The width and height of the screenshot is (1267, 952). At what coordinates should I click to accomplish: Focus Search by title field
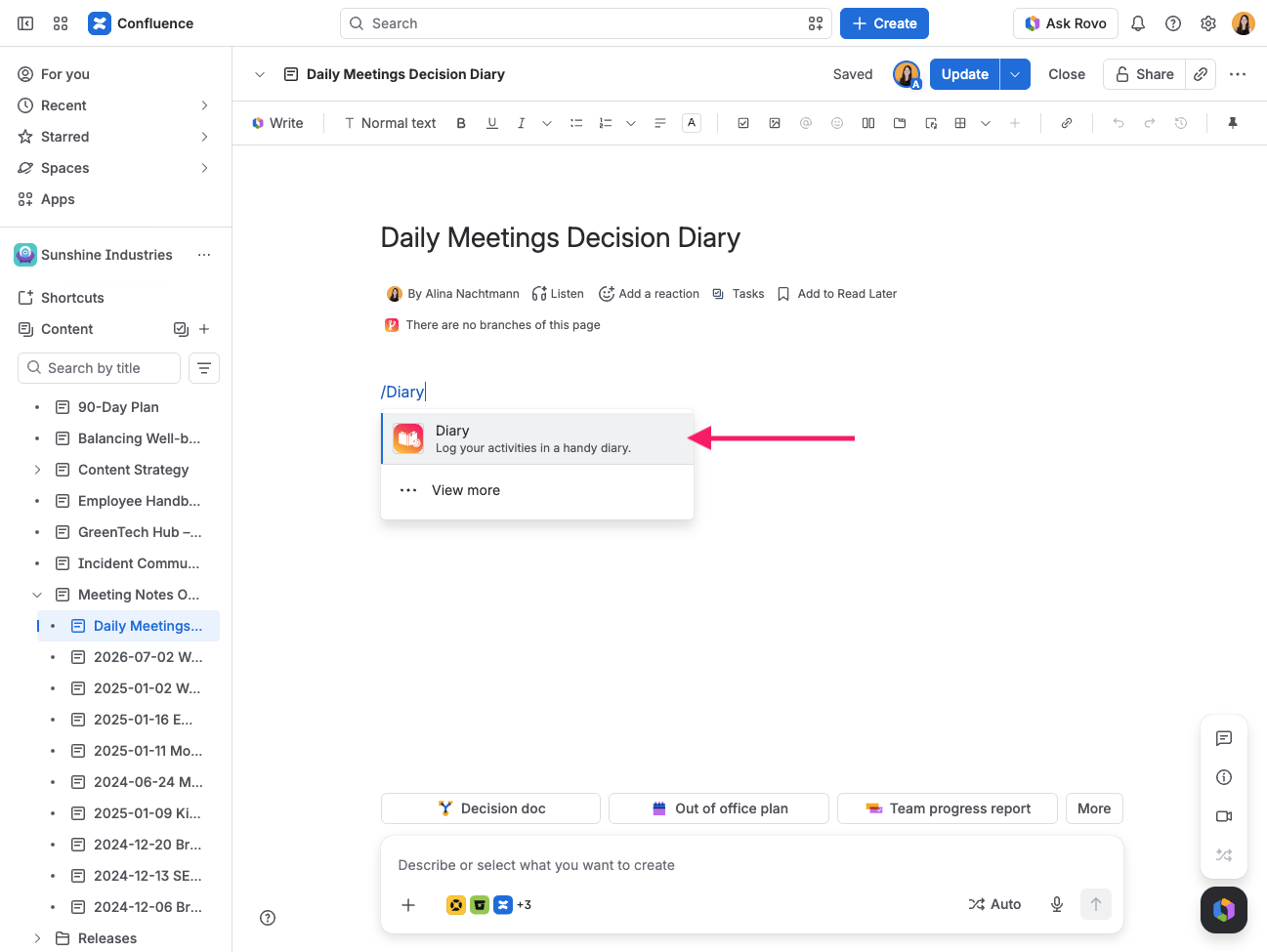pos(99,368)
